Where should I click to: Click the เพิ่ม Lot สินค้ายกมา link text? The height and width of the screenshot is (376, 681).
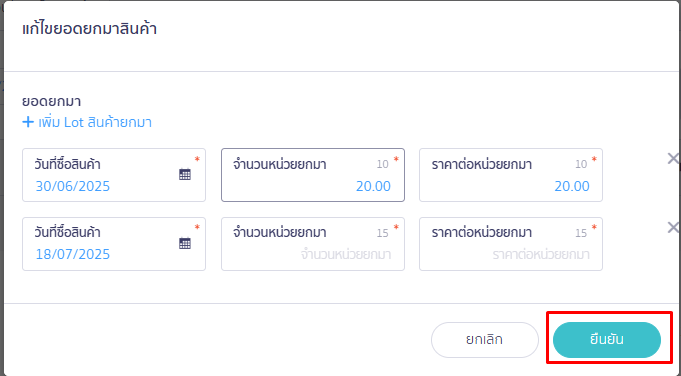[x=95, y=122]
